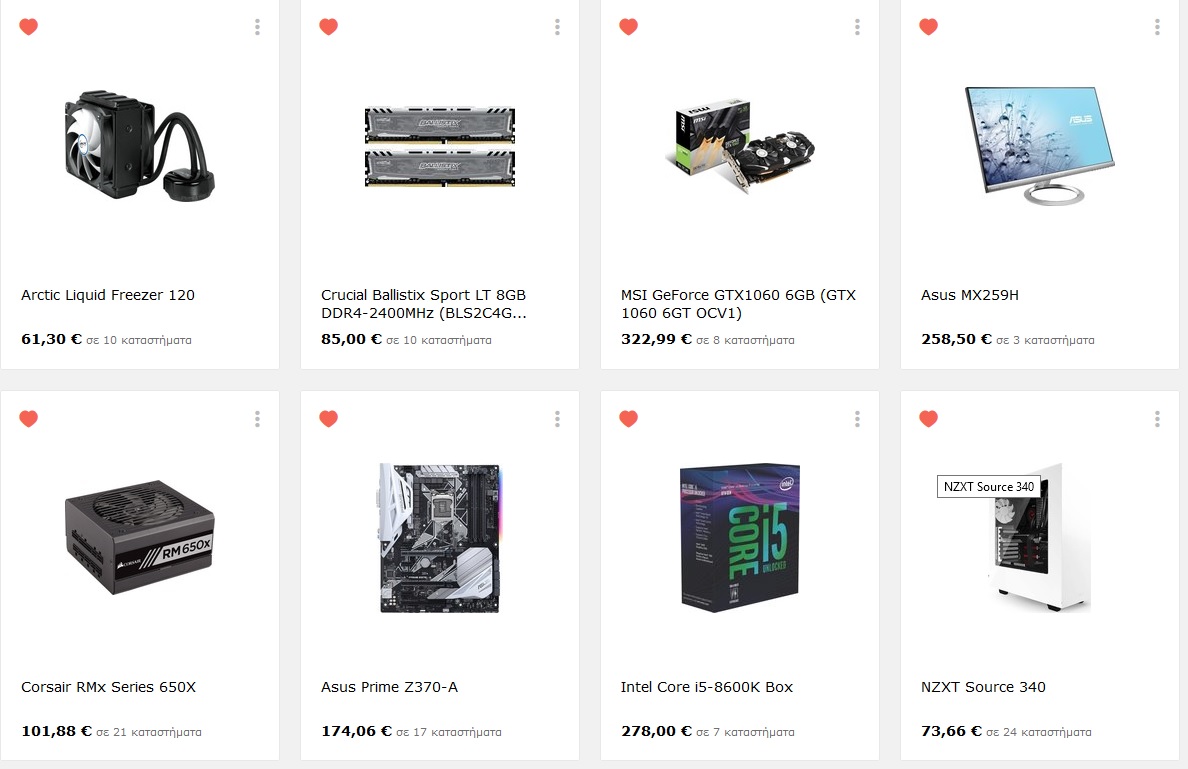Open the Intel Core i5-8600K Box title link

707,687
